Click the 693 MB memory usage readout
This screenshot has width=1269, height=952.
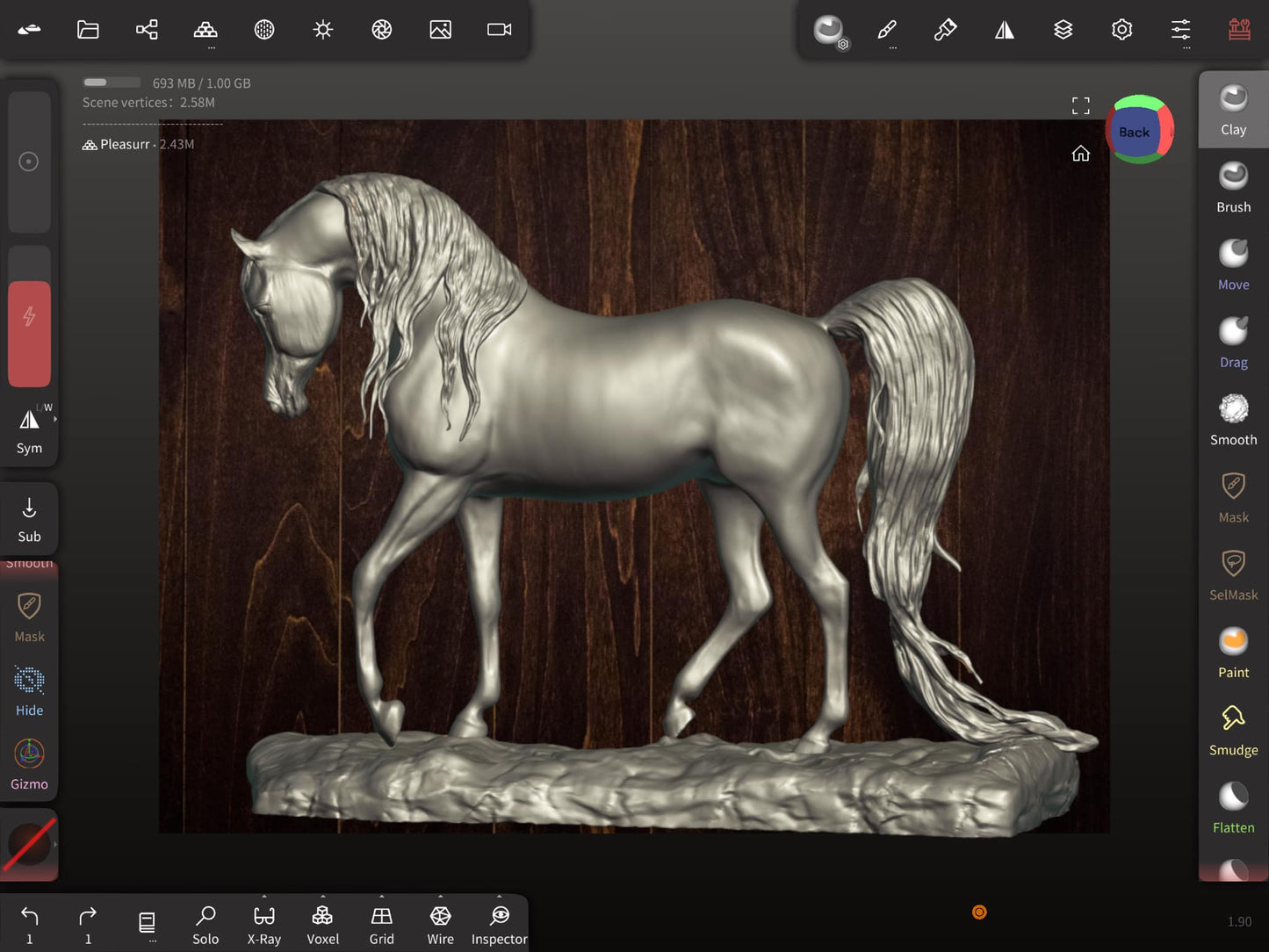(201, 83)
